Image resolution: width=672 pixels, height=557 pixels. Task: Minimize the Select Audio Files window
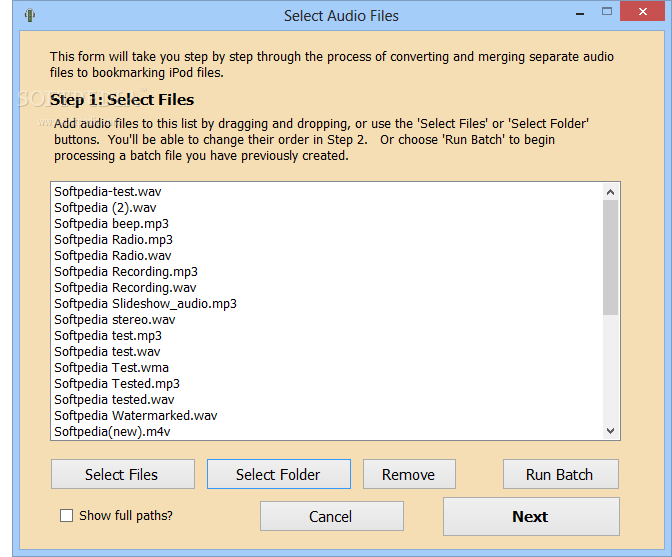(580, 13)
